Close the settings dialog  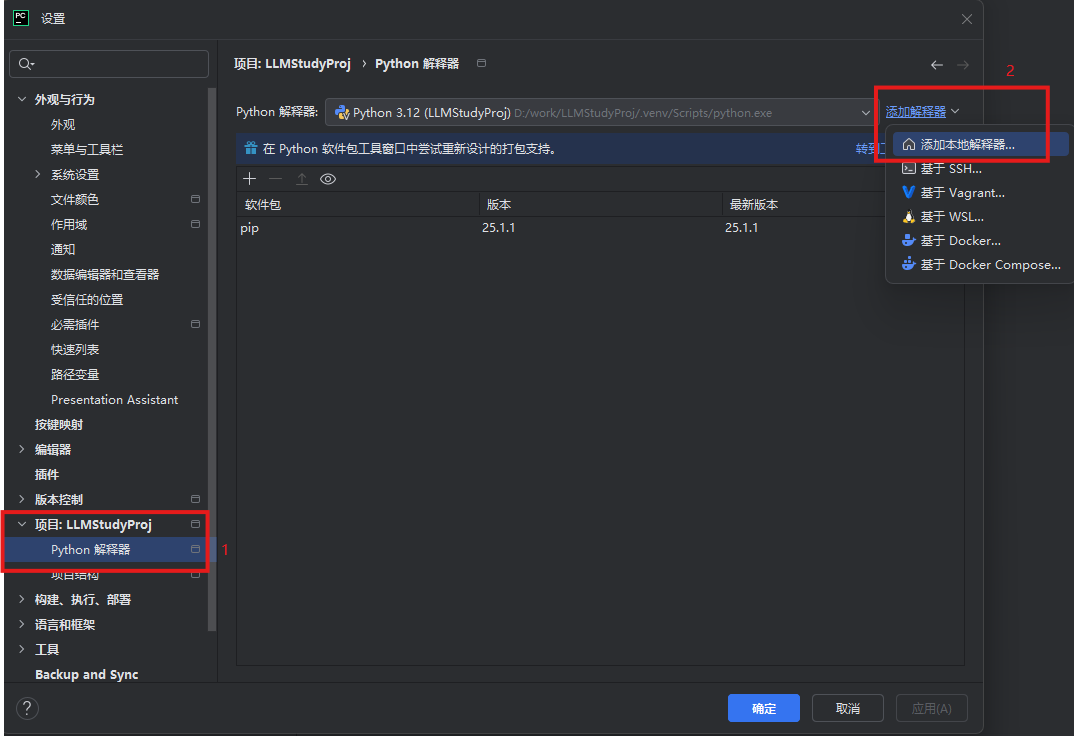966,19
